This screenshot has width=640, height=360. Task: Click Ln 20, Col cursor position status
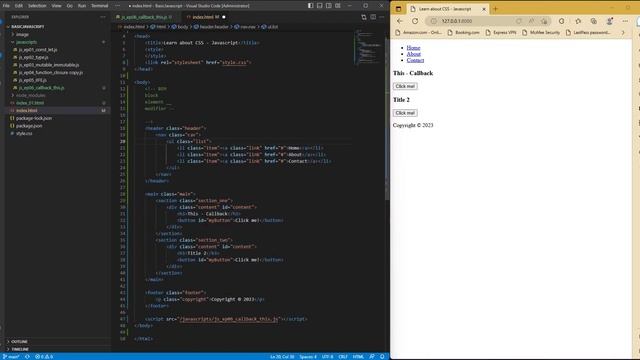282,357
